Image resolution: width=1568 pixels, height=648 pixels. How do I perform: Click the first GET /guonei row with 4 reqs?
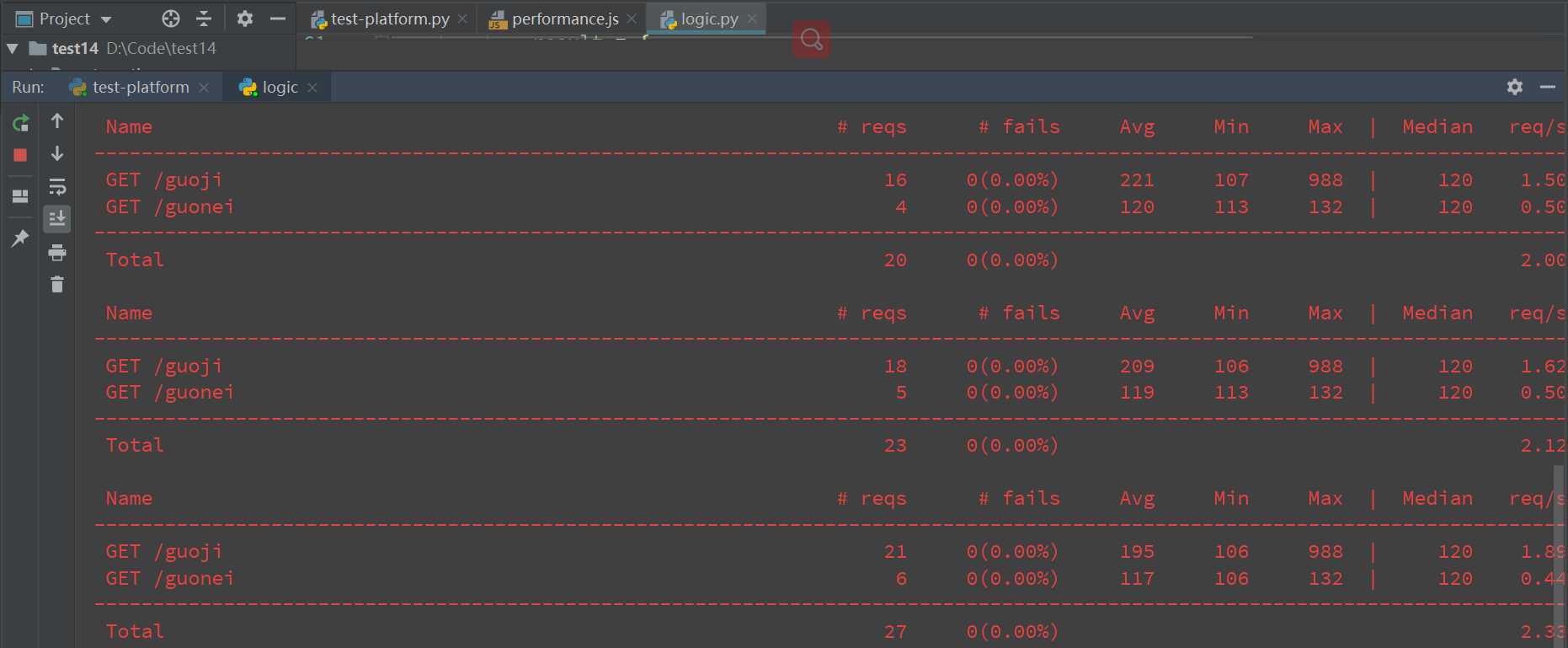coord(831,207)
